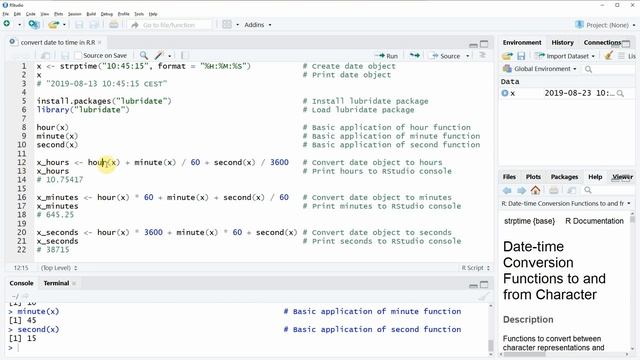
Task: Click the editor Save document icon
Action: click(64, 56)
